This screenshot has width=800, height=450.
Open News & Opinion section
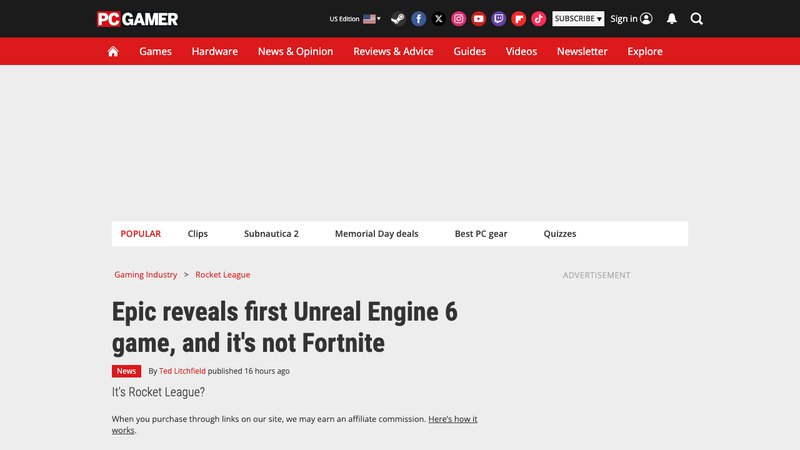coord(295,51)
